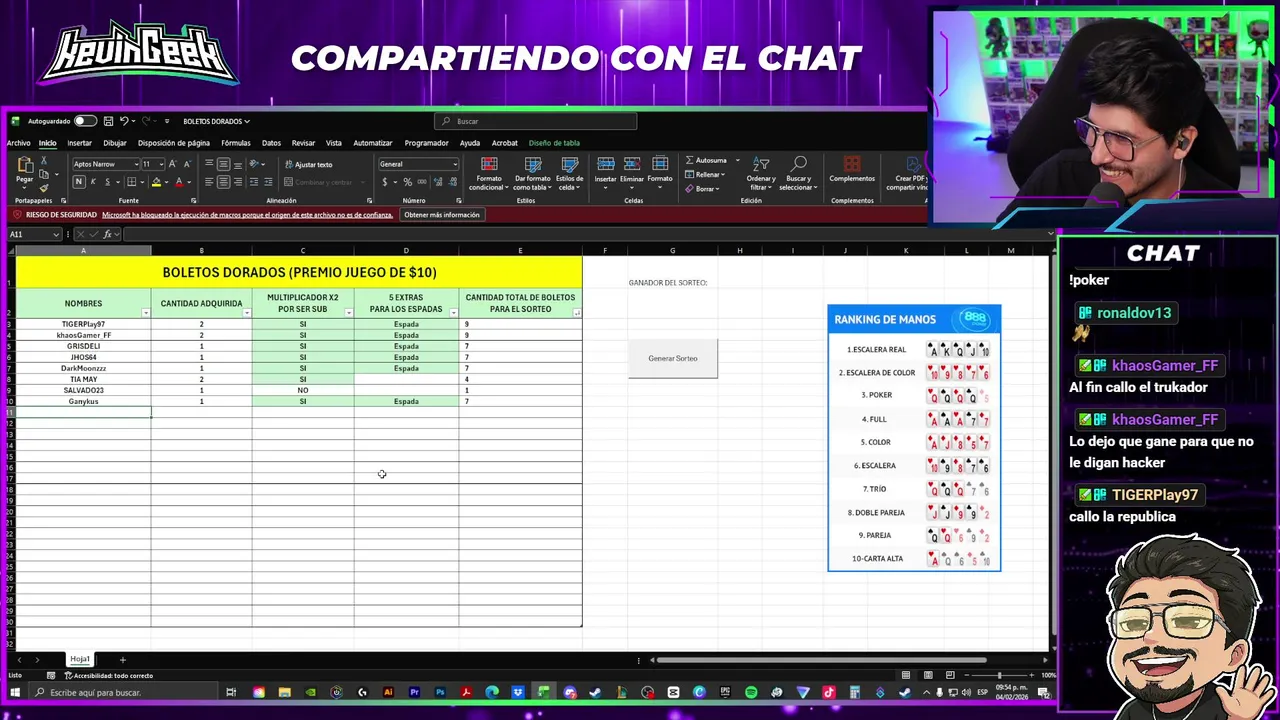This screenshot has width=1280, height=720.
Task: Expand the Name Box A11 dropdown
Action: click(x=56, y=234)
